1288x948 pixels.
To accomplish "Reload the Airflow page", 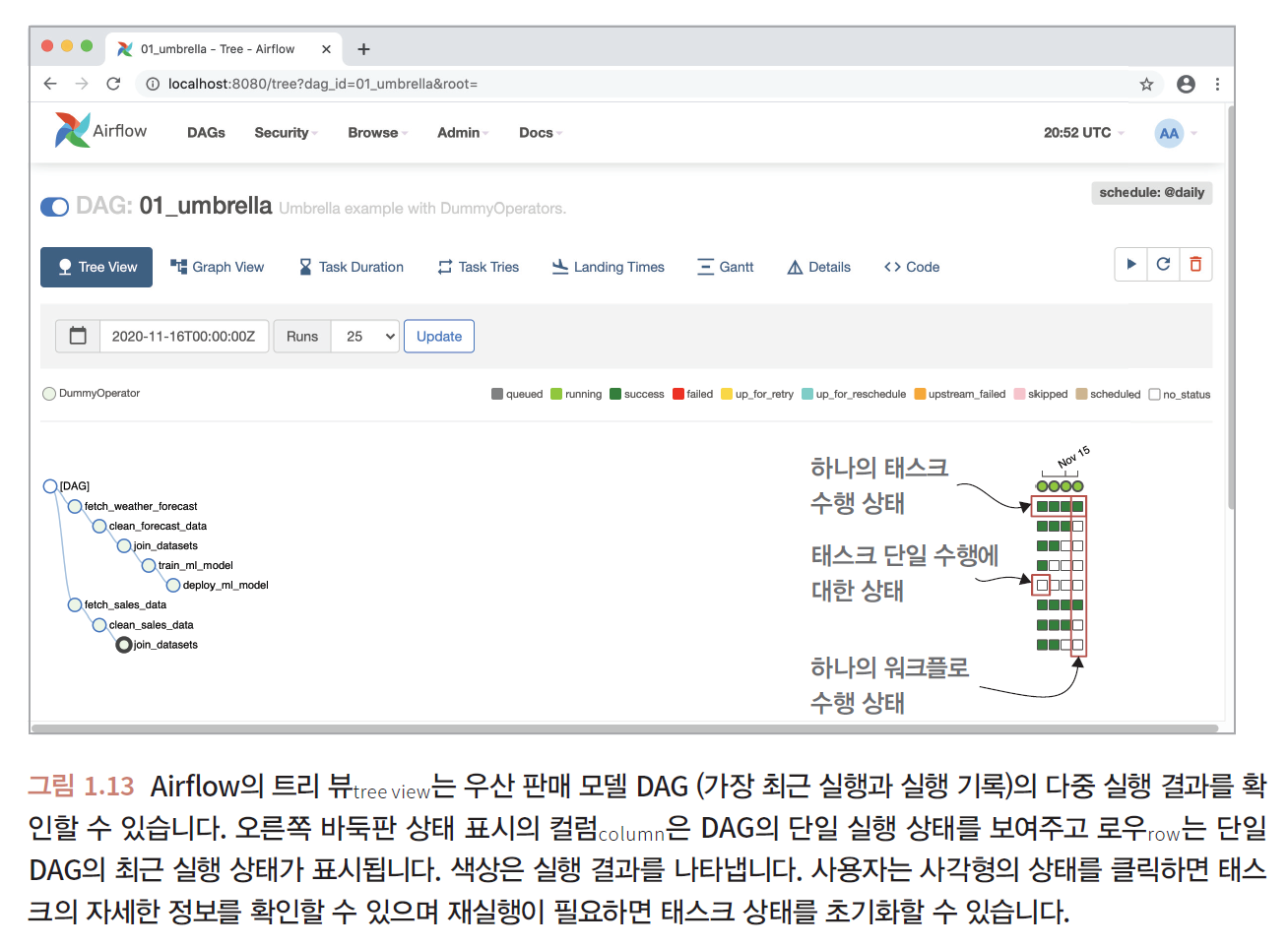I will click(113, 84).
